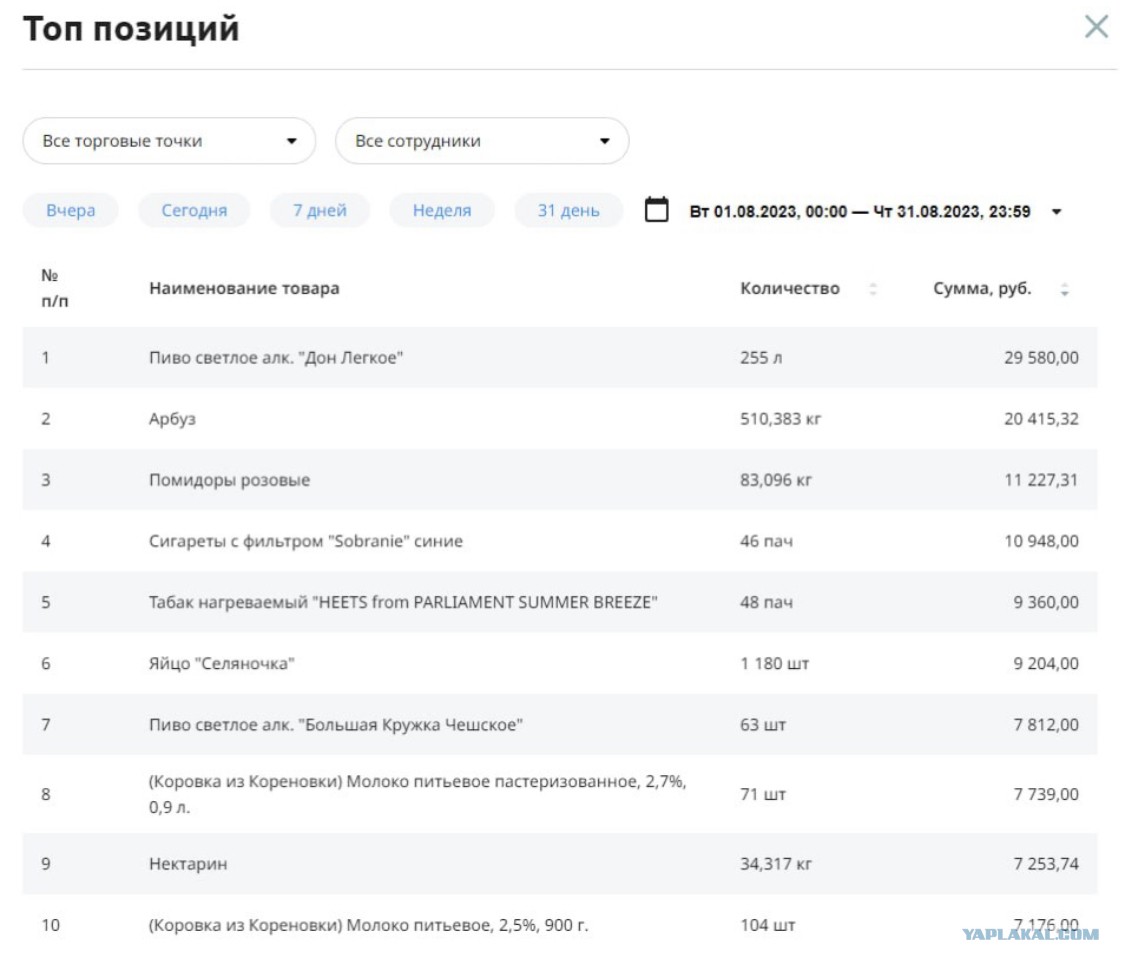This screenshot has width=1125, height=964.
Task: Click sum 29 580,00
Action: (1041, 357)
